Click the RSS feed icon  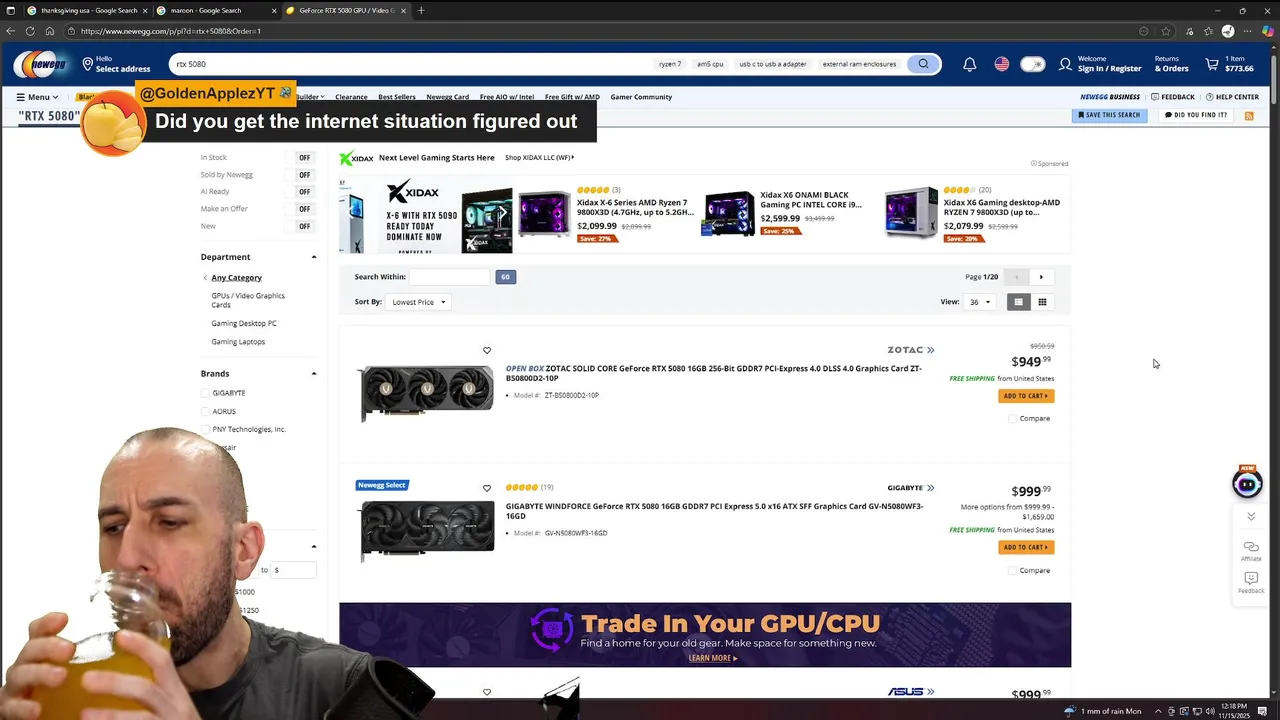(x=1249, y=116)
